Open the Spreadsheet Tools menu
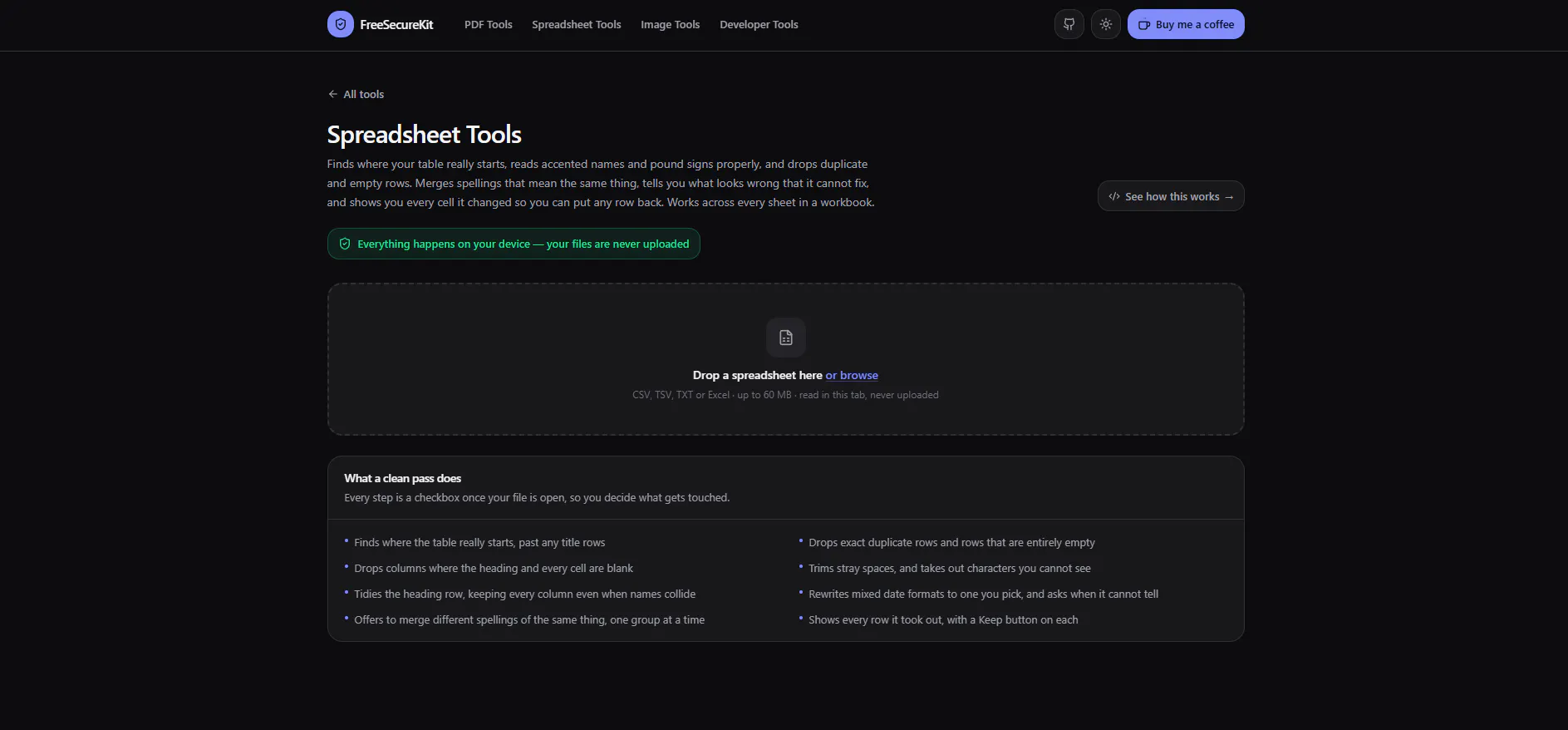The height and width of the screenshot is (730, 1568). pyautogui.click(x=577, y=24)
